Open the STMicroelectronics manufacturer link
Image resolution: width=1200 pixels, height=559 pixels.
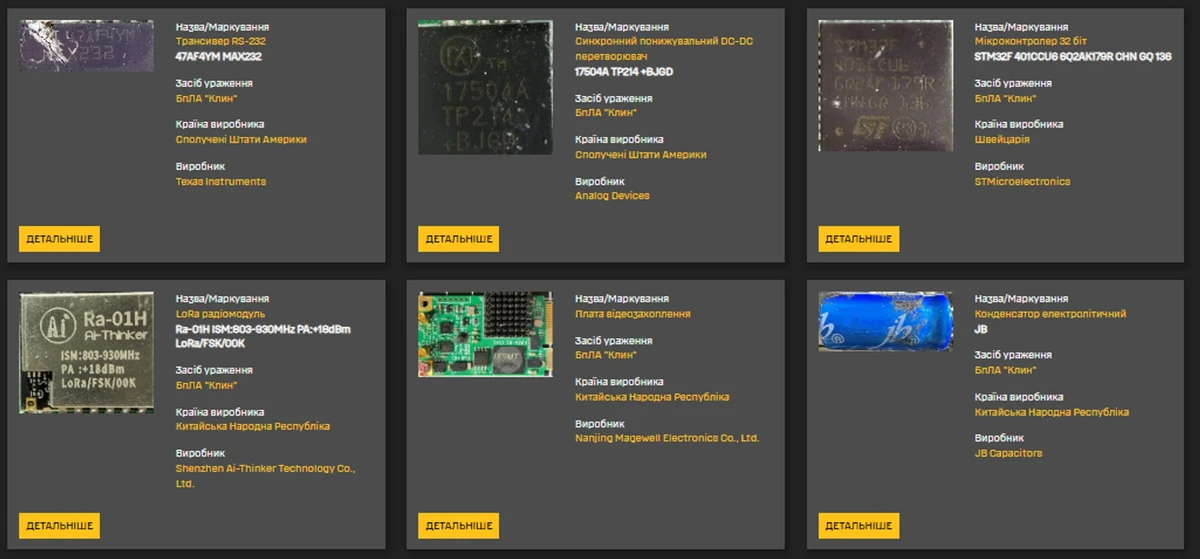pyautogui.click(x=1022, y=182)
